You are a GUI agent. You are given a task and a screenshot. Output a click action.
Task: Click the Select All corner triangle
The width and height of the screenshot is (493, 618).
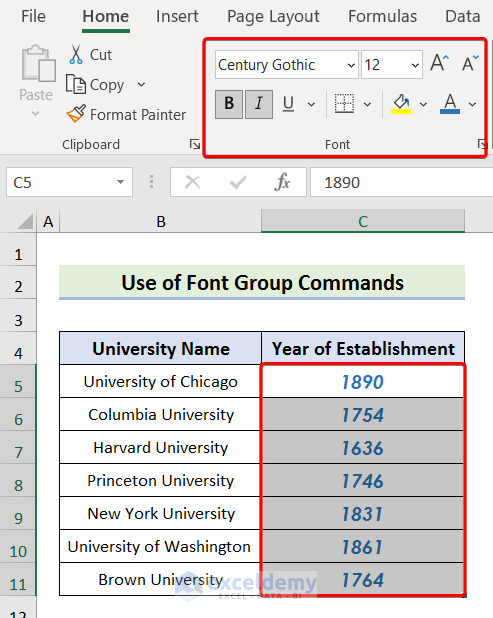pos(25,221)
